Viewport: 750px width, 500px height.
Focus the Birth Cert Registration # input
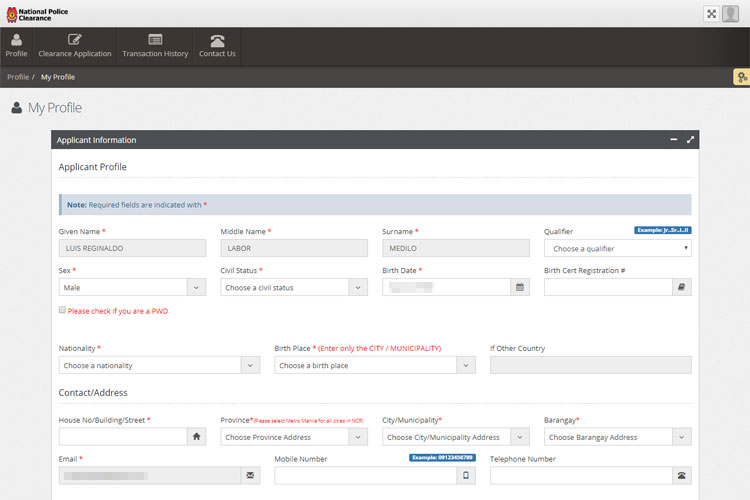(x=608, y=287)
